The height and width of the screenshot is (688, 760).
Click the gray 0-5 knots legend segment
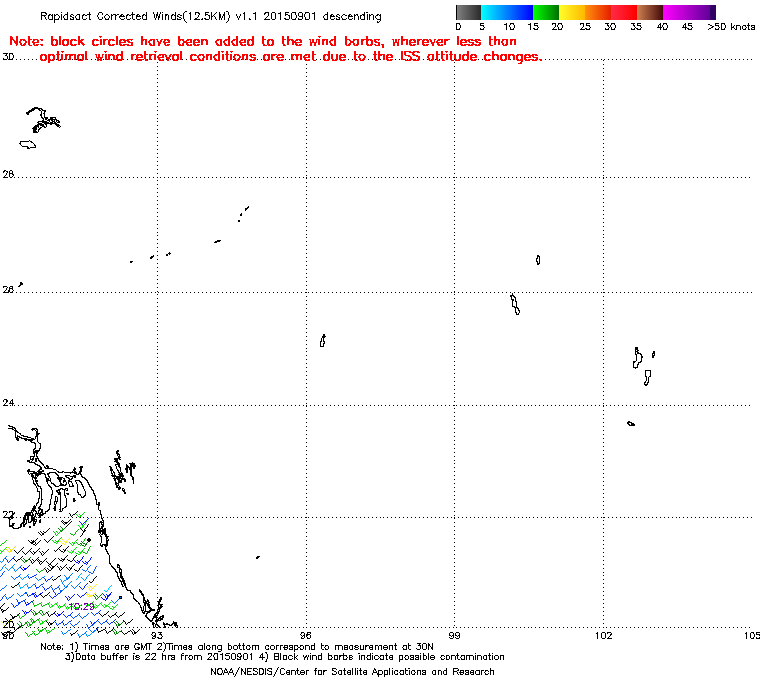468,12
